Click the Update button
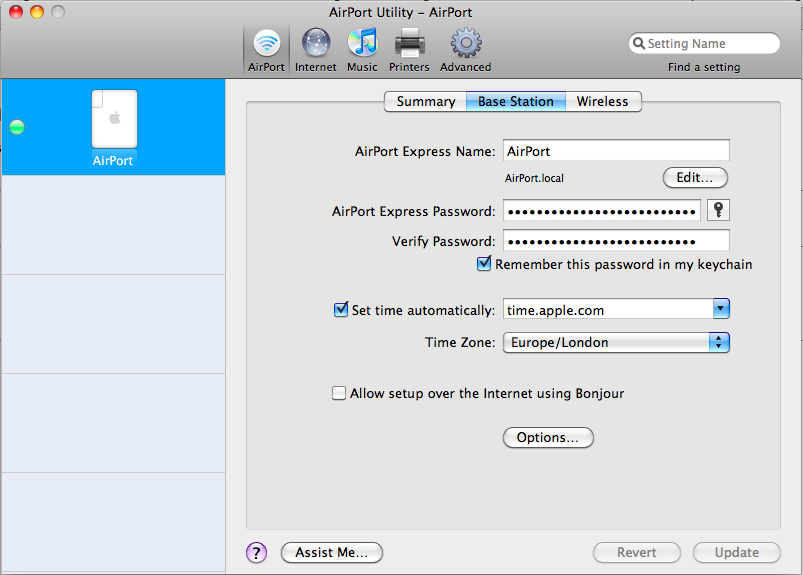 click(x=736, y=552)
